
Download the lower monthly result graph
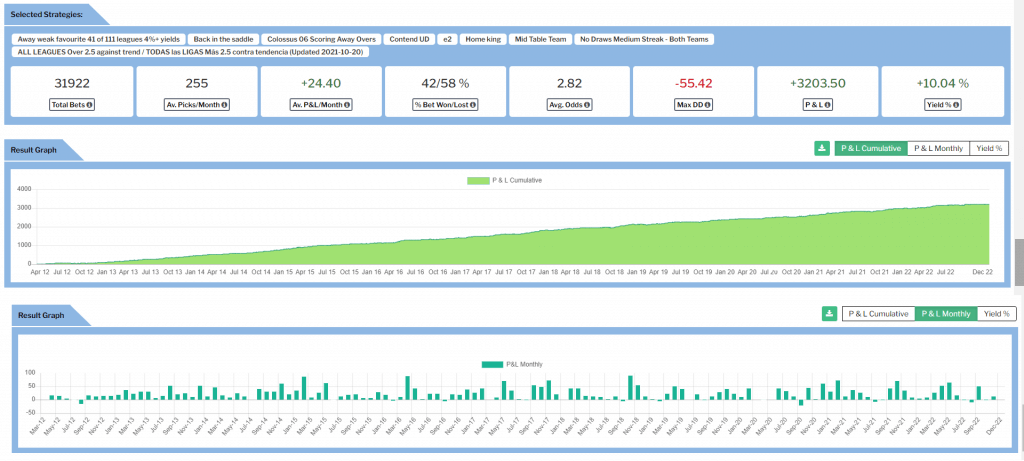pos(829,314)
